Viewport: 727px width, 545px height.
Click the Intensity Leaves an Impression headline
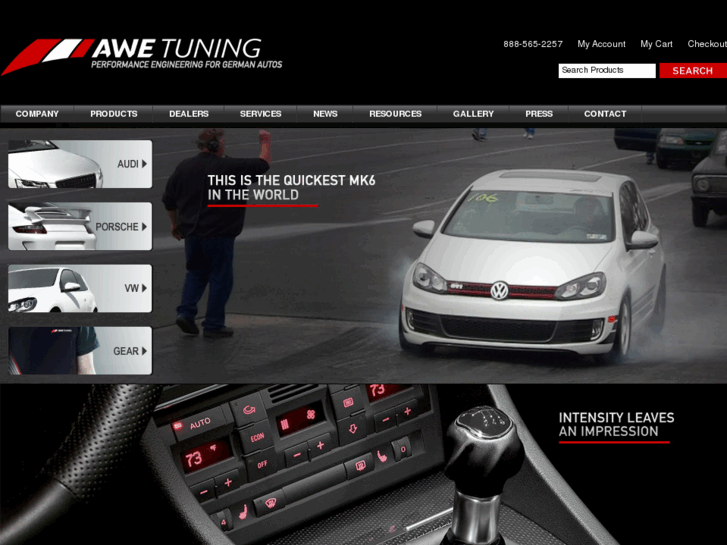click(616, 424)
